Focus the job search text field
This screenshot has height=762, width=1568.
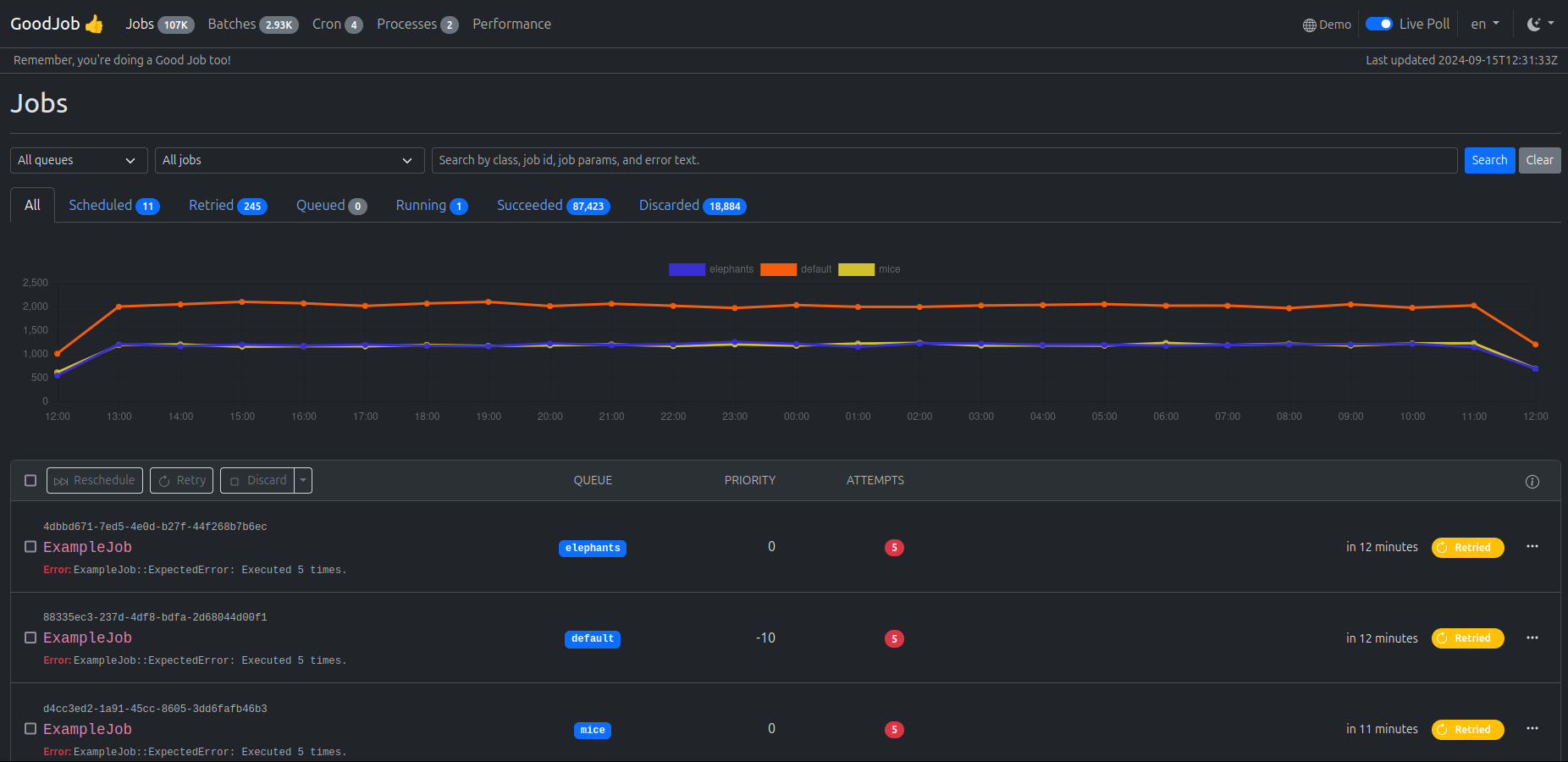pos(943,161)
